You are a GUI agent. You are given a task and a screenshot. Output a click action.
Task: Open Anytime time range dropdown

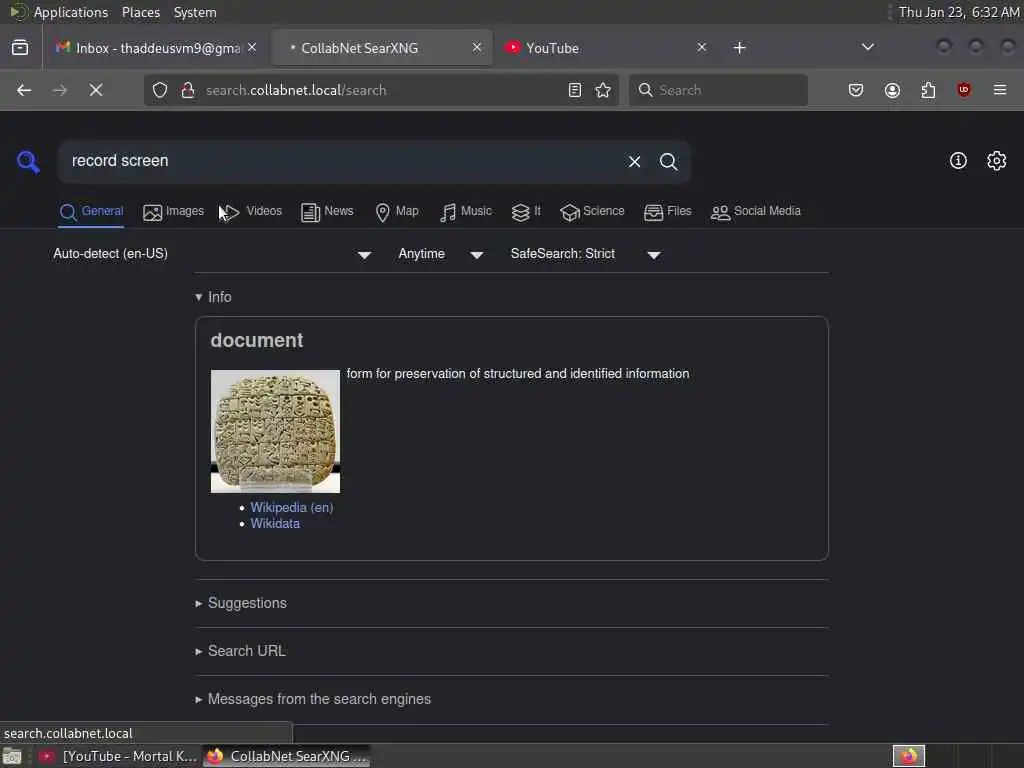coord(440,254)
